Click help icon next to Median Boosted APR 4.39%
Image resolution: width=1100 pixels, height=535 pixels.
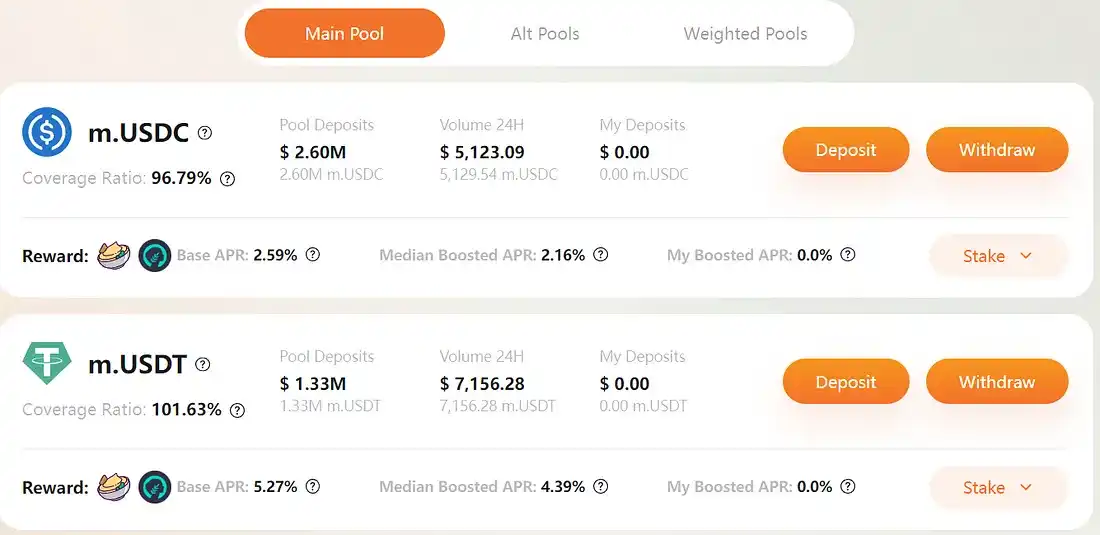(x=600, y=487)
